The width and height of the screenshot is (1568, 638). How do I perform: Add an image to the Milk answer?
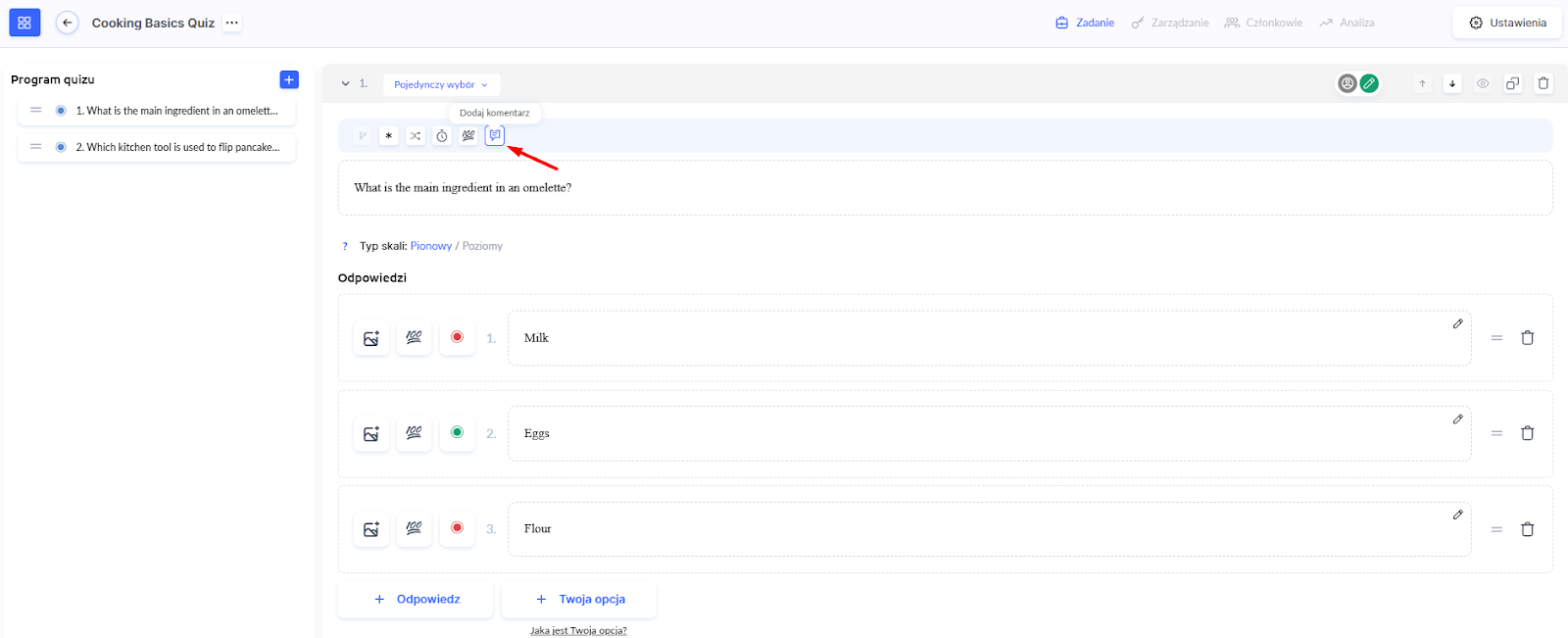pyautogui.click(x=371, y=338)
